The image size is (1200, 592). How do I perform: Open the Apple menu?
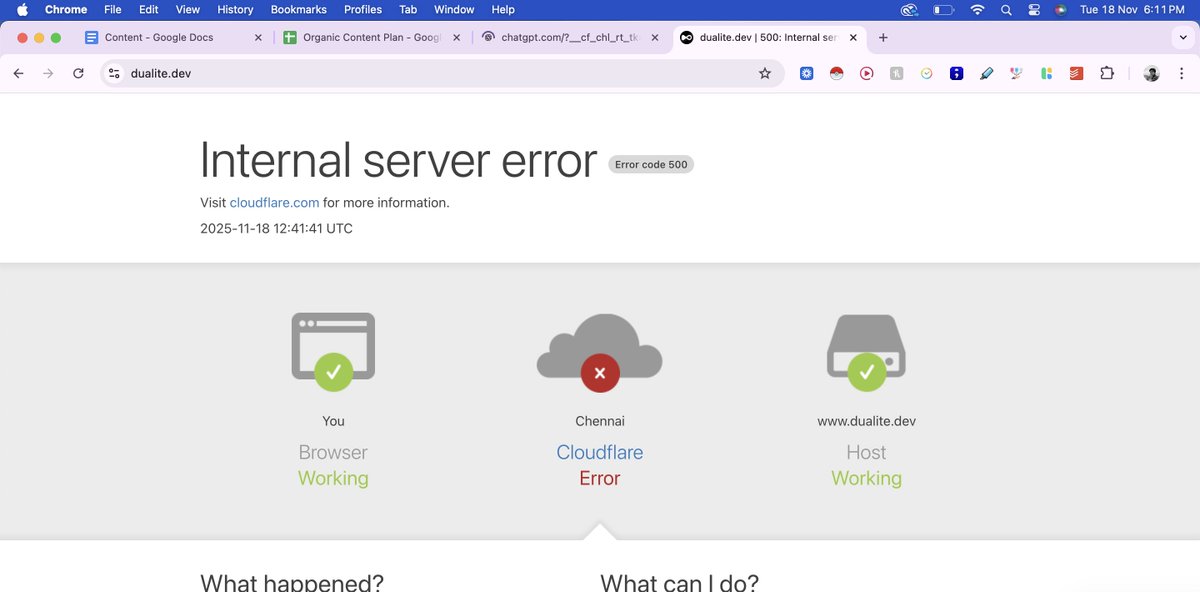(x=22, y=9)
